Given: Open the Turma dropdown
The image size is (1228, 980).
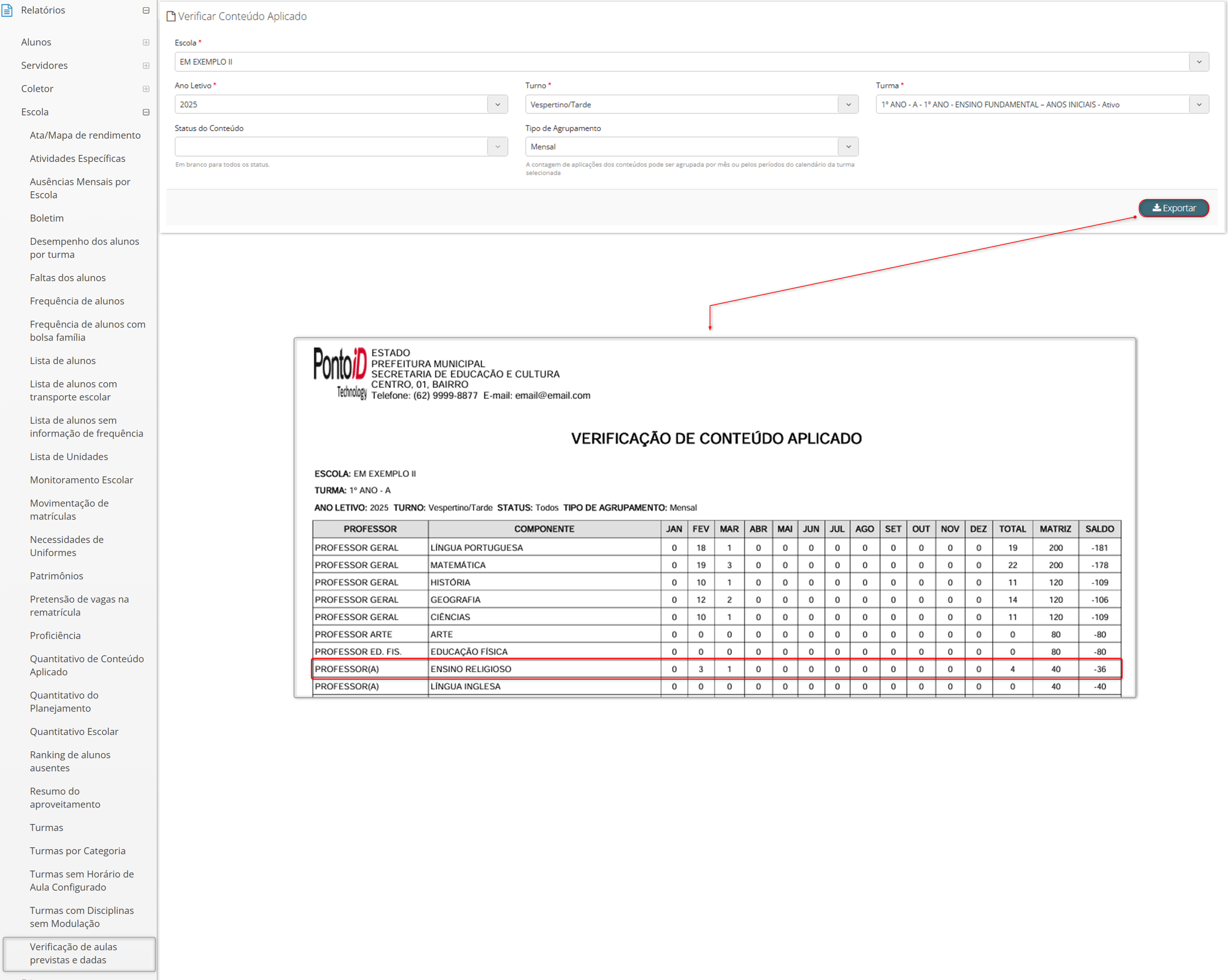Looking at the screenshot, I should tap(1199, 104).
